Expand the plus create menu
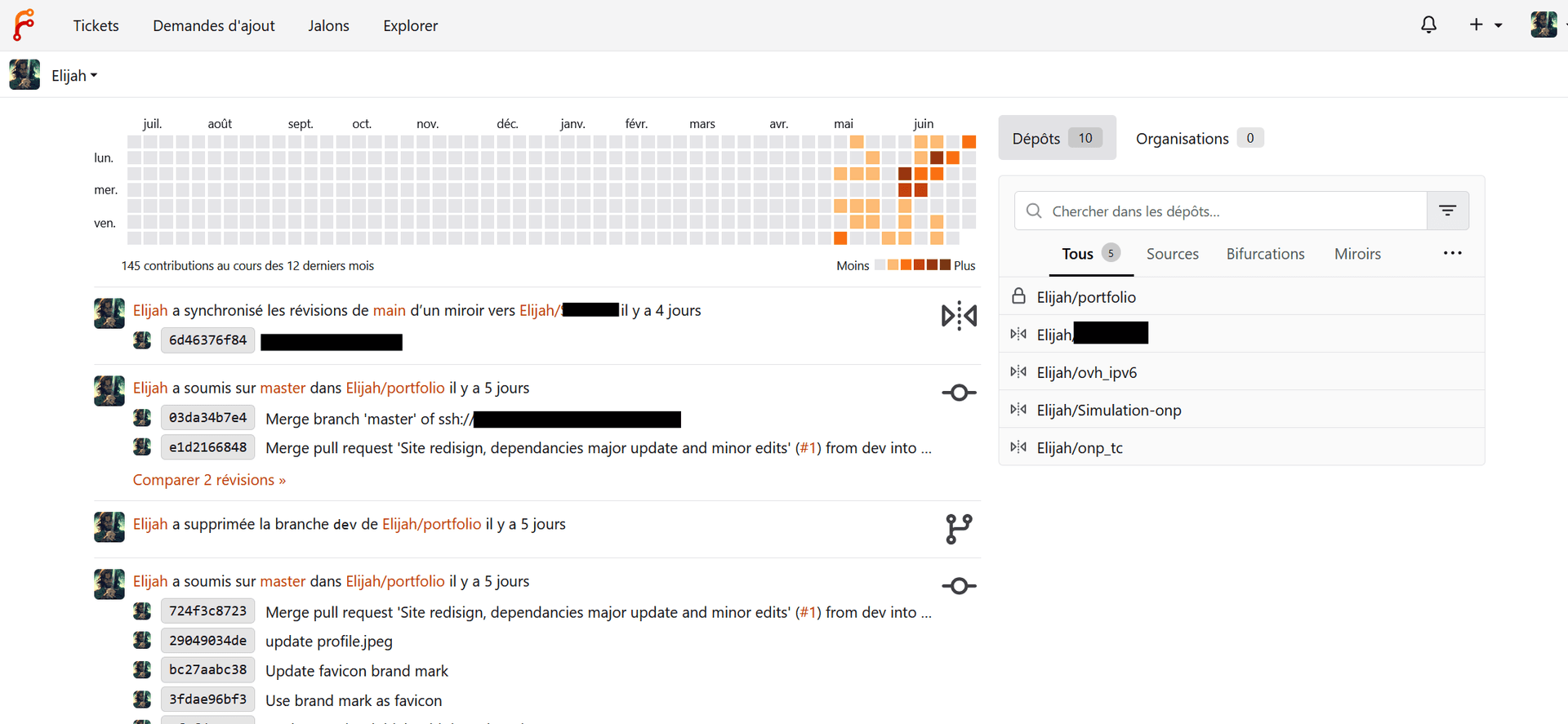Image resolution: width=1568 pixels, height=724 pixels. click(x=1486, y=25)
